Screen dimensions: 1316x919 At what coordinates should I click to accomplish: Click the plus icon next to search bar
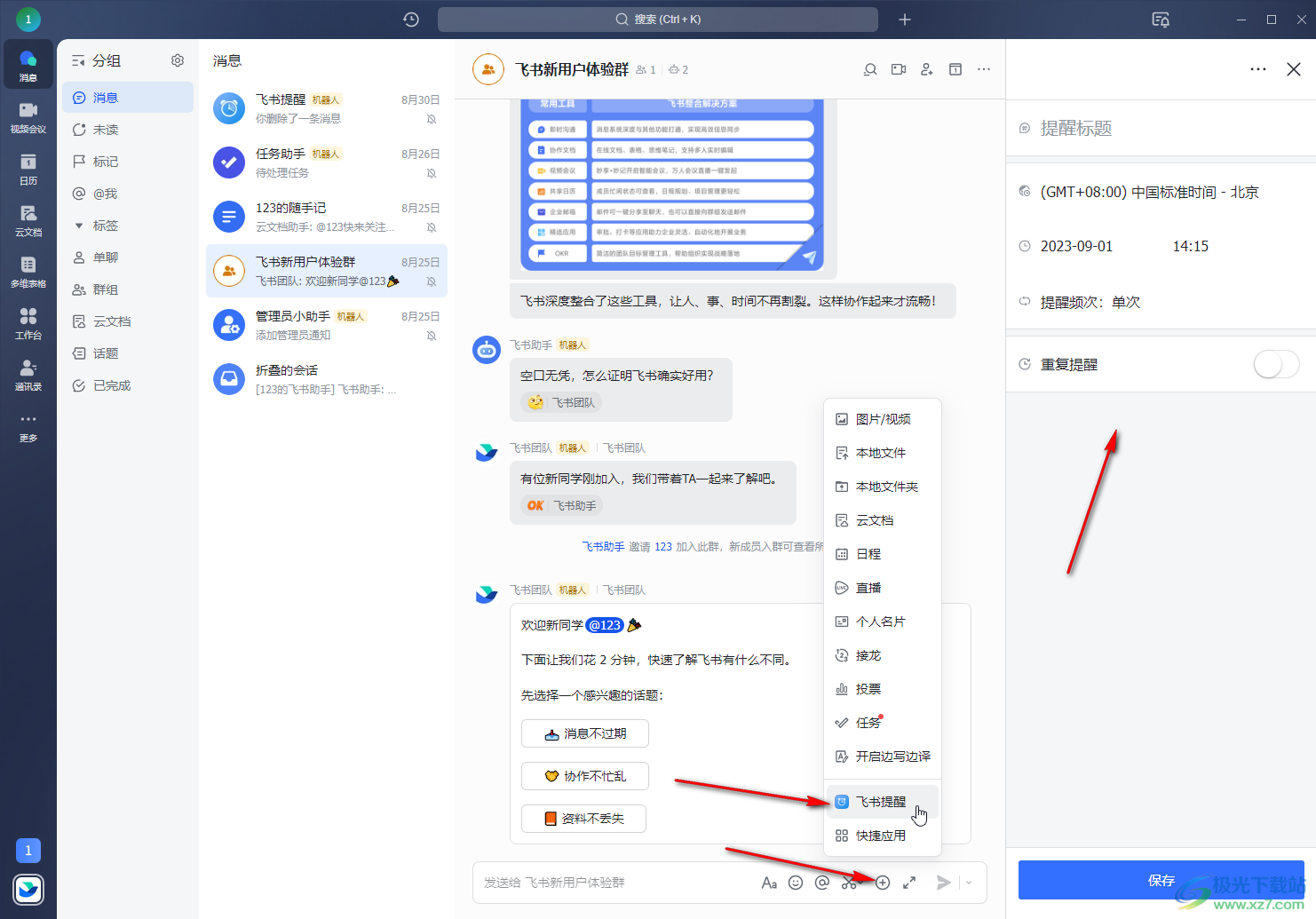point(905,20)
